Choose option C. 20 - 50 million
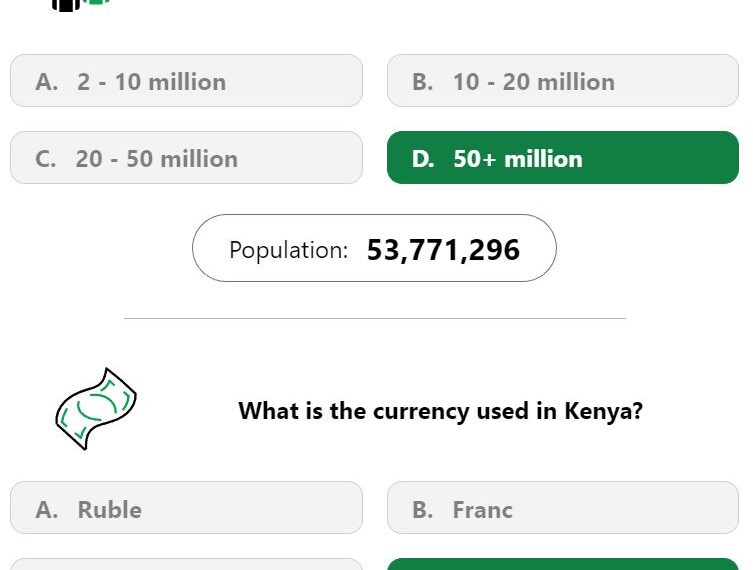753x570 pixels. pos(186,158)
